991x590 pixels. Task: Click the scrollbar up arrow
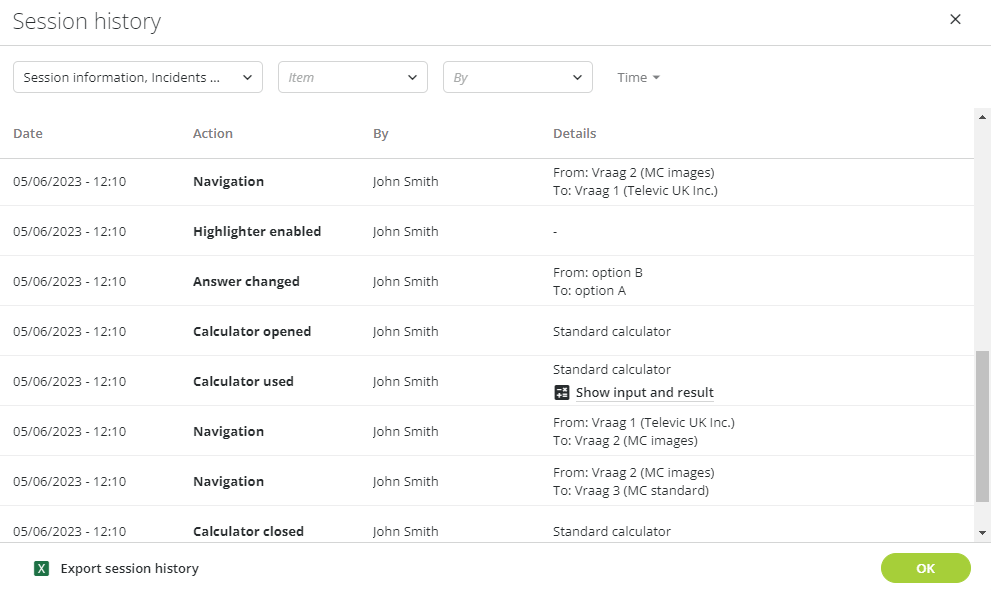[982, 117]
